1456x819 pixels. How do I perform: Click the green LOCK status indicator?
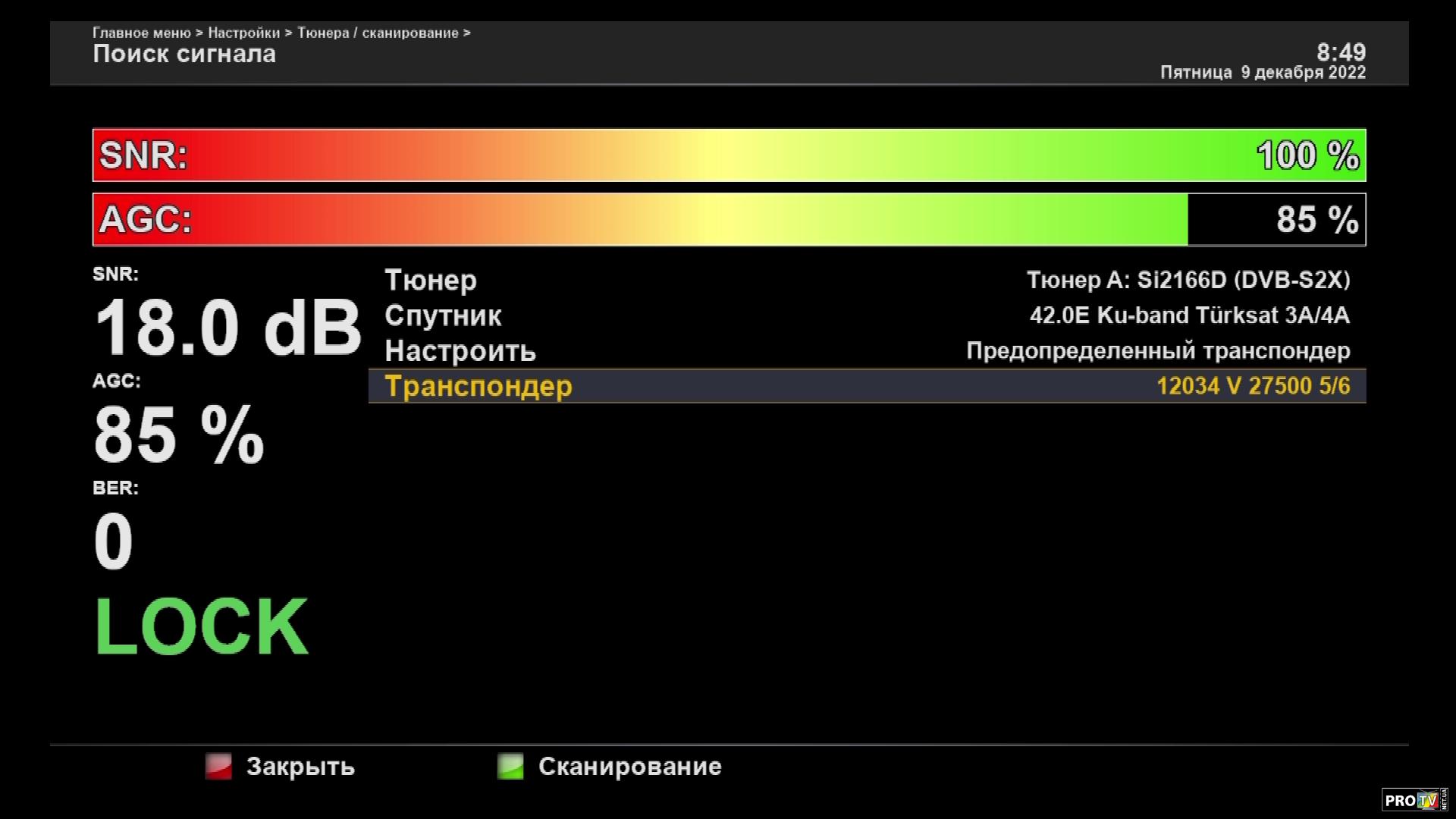[x=201, y=627]
